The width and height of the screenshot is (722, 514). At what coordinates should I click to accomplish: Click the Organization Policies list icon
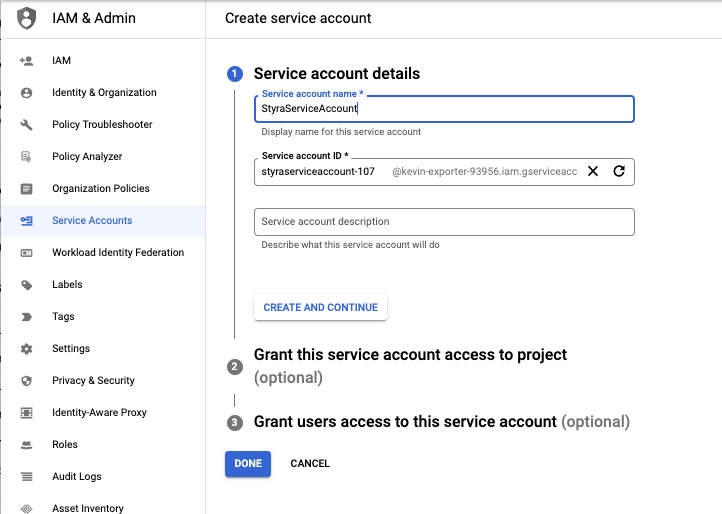tap(27, 189)
